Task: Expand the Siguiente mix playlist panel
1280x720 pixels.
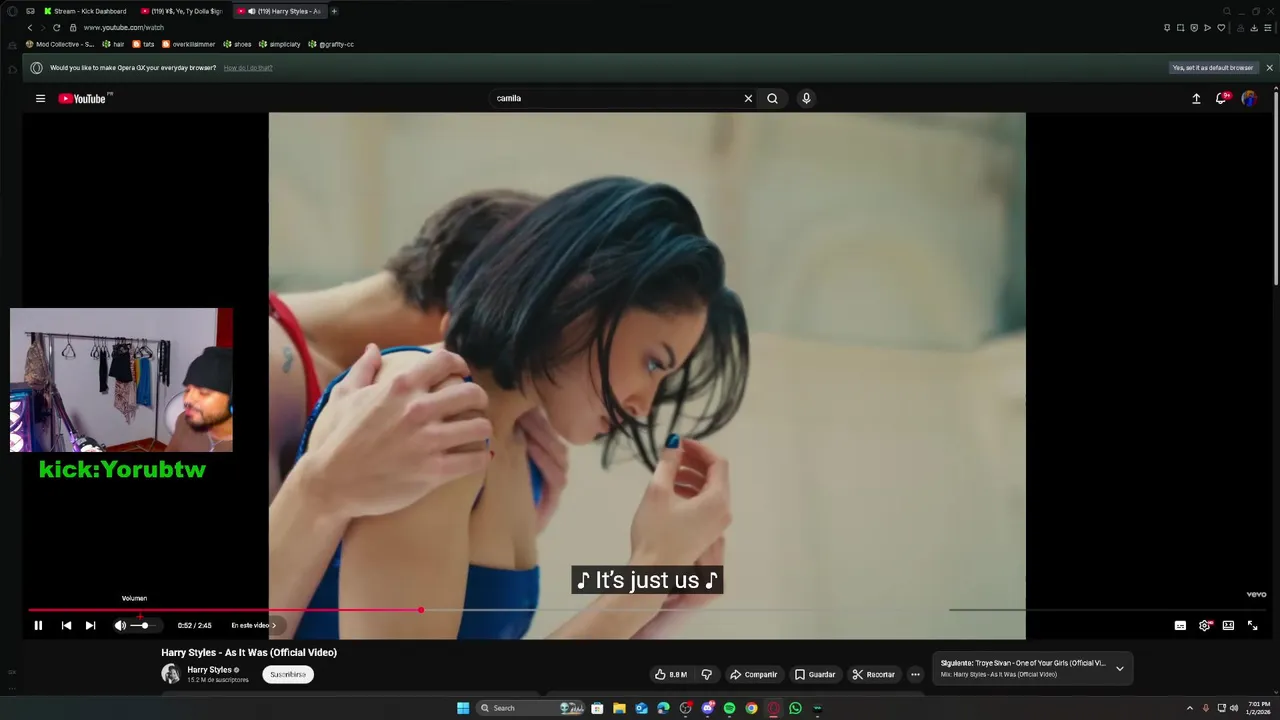Action: pyautogui.click(x=1120, y=668)
